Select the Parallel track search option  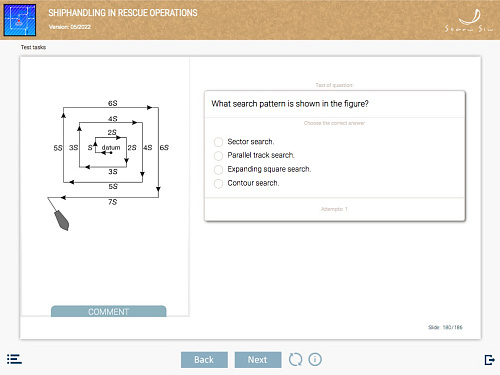coord(218,156)
